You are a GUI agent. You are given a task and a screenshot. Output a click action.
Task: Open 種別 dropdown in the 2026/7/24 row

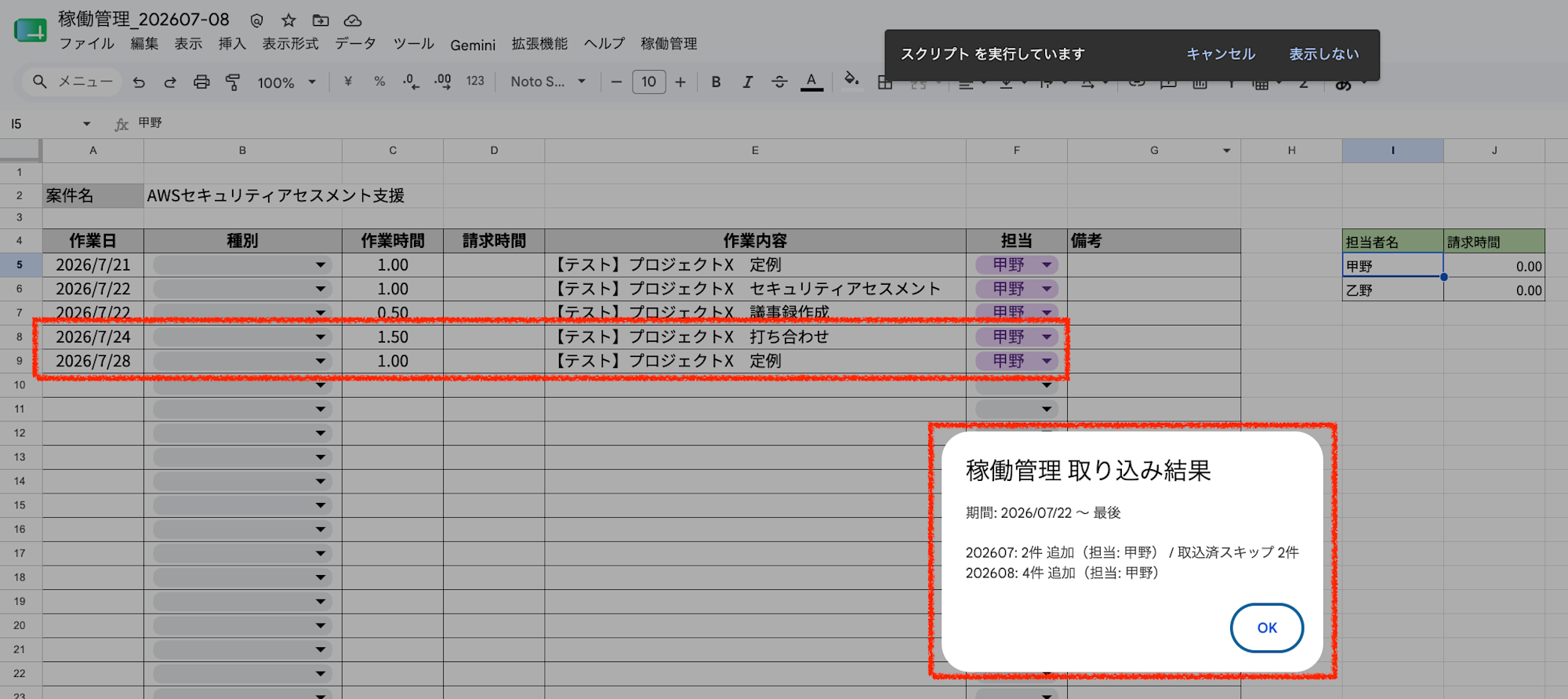pyautogui.click(x=242, y=337)
